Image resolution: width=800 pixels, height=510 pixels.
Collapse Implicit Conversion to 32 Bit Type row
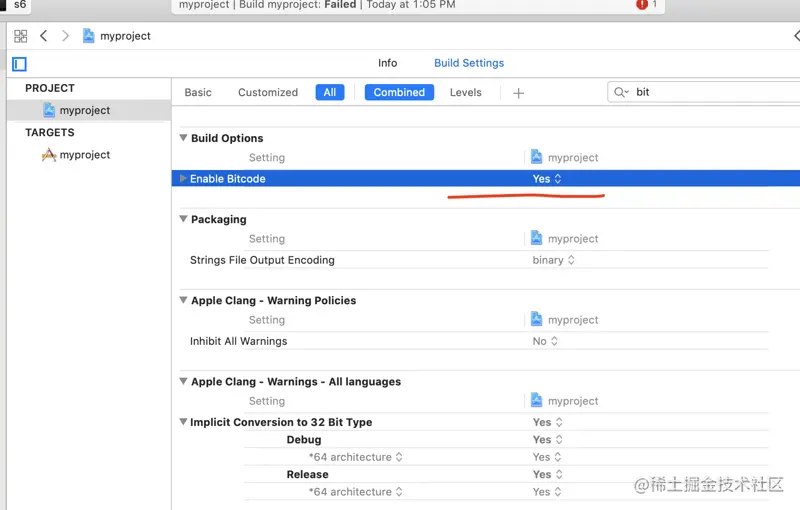[x=183, y=422]
